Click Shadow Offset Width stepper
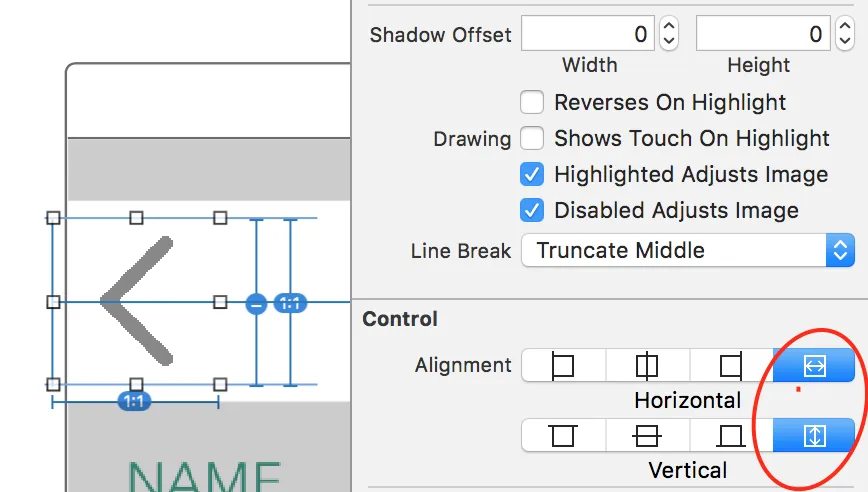 [669, 35]
